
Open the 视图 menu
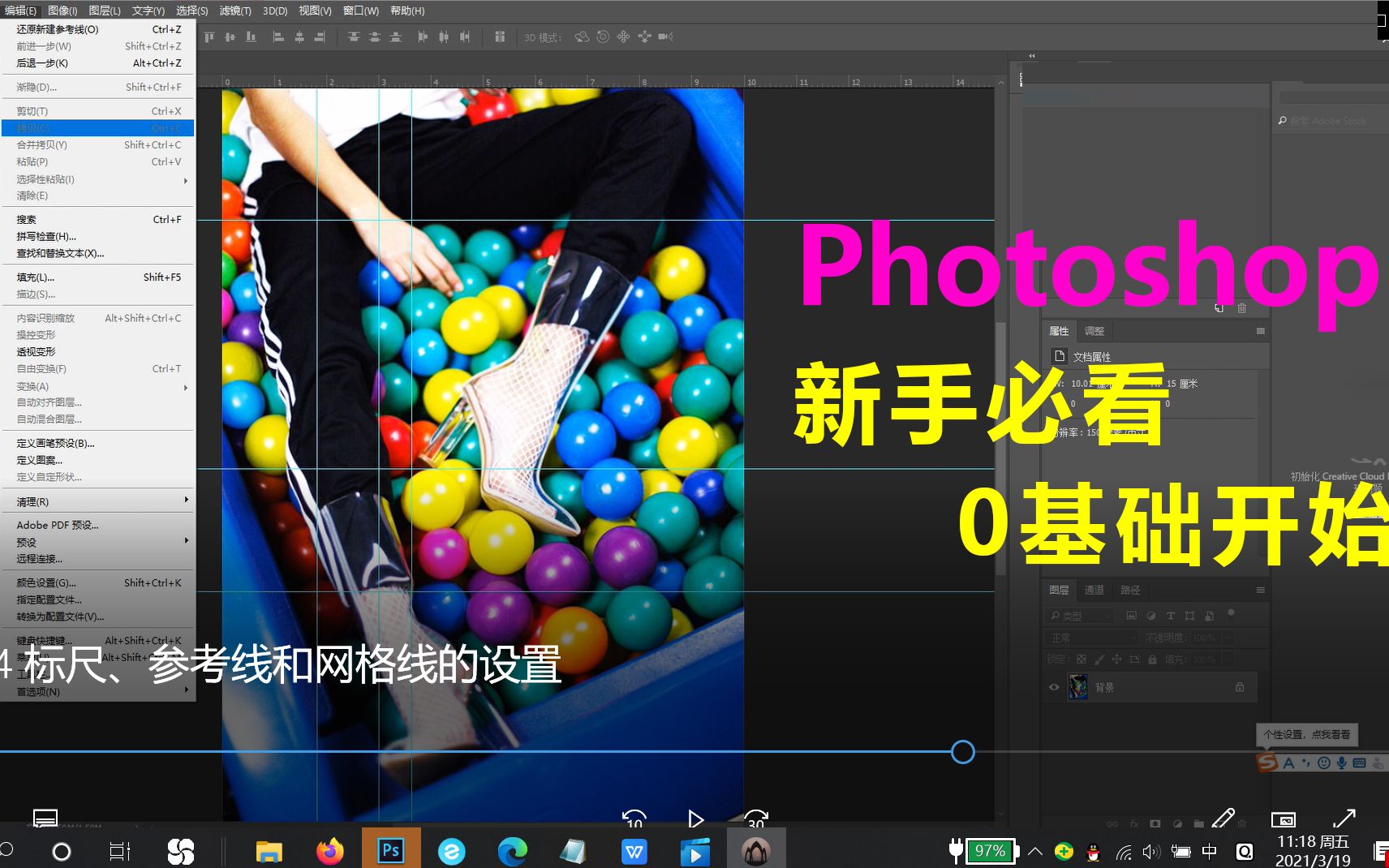(315, 11)
